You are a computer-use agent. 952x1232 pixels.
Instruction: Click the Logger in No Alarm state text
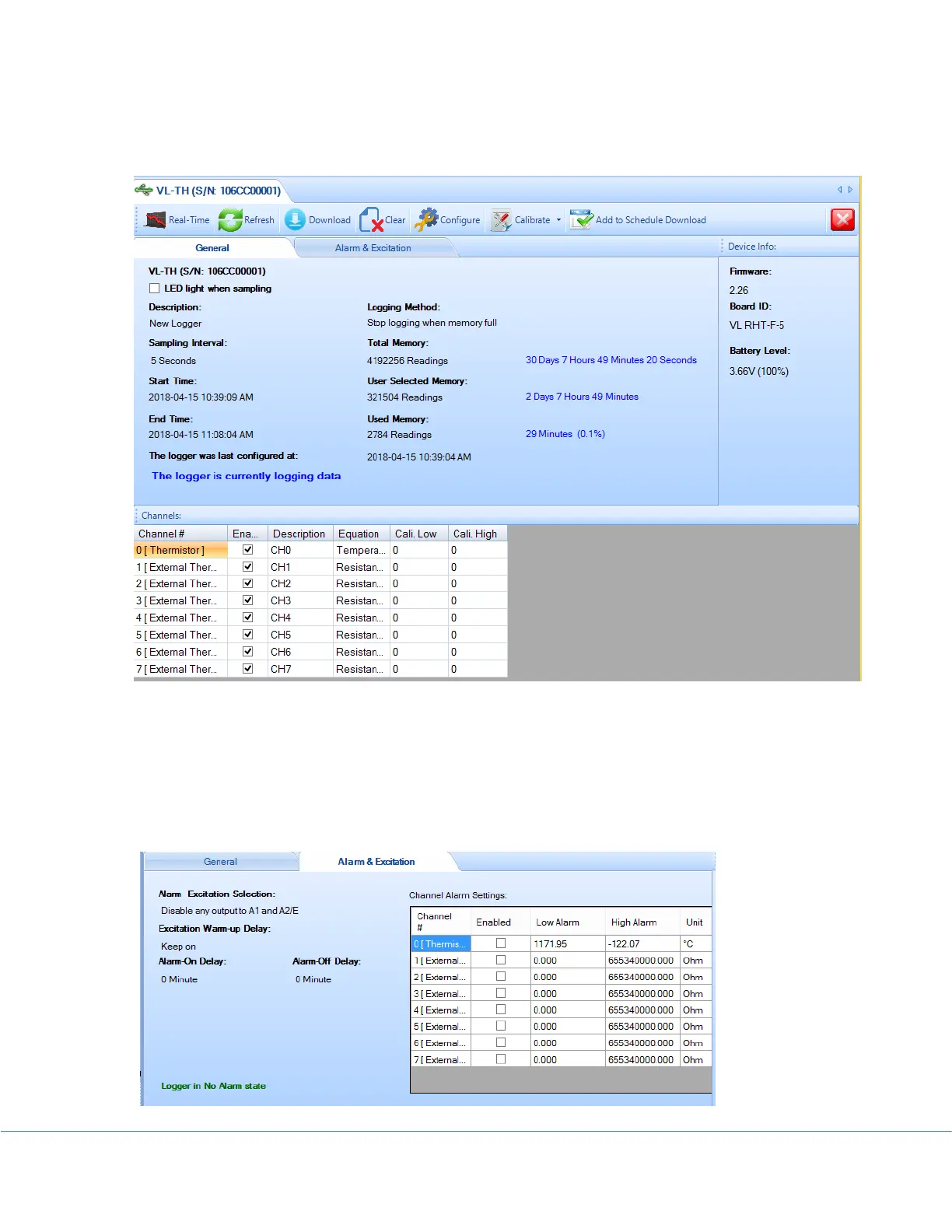click(x=213, y=1086)
